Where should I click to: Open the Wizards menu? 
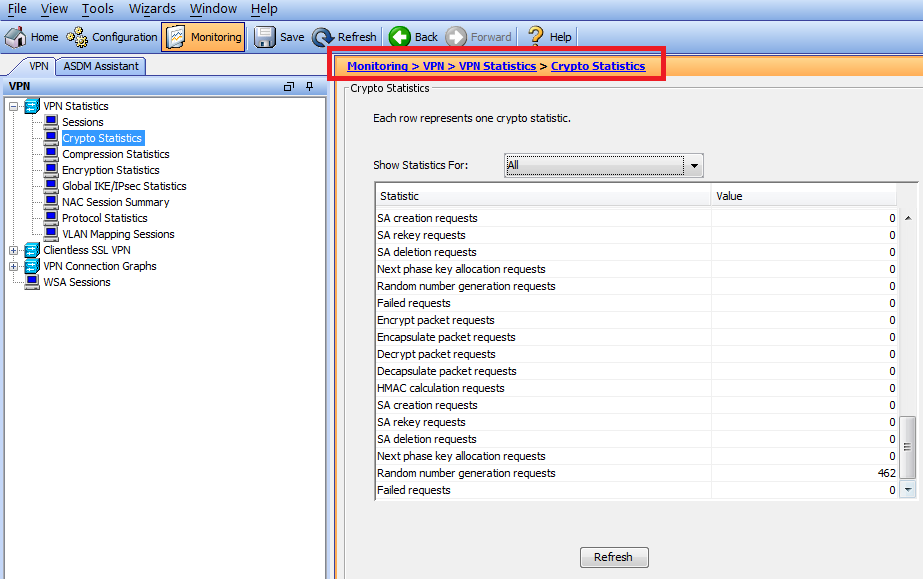[x=152, y=9]
